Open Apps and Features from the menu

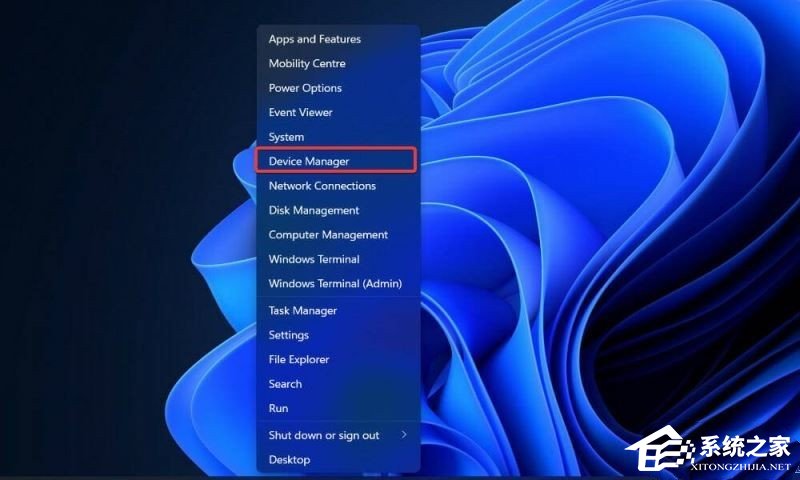[314, 39]
